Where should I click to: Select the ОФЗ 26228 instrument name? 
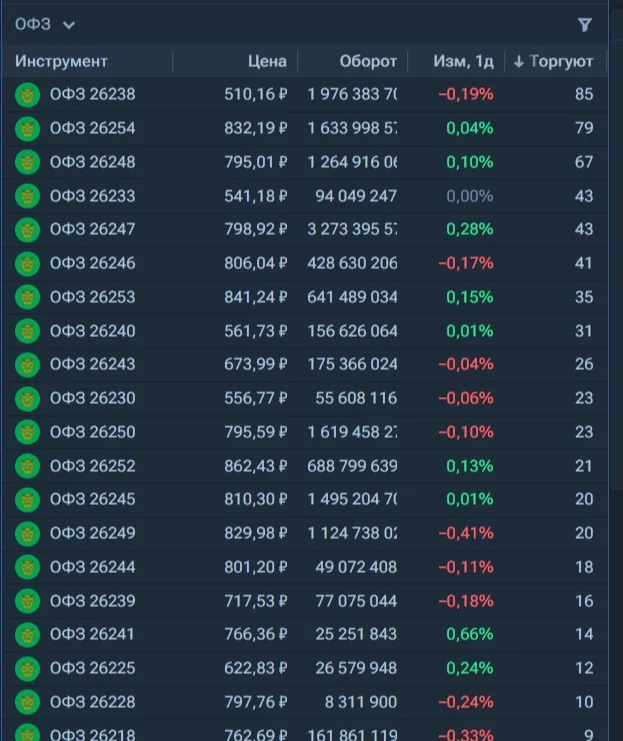pyautogui.click(x=93, y=702)
